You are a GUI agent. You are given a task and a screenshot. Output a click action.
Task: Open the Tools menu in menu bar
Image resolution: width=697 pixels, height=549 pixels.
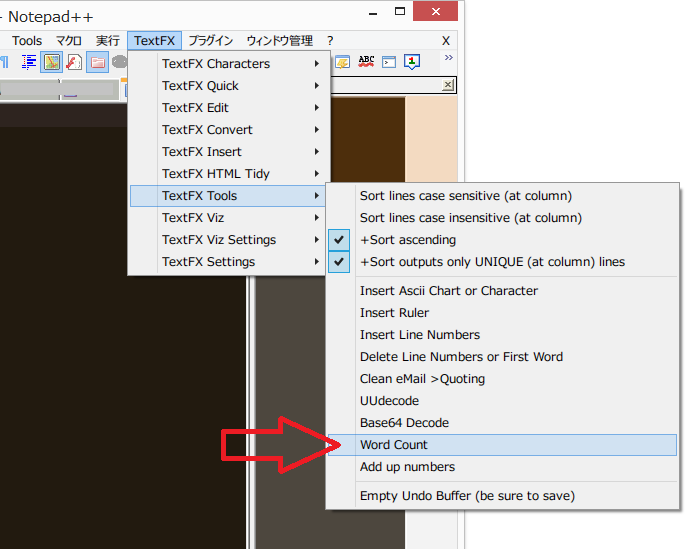[x=27, y=41]
